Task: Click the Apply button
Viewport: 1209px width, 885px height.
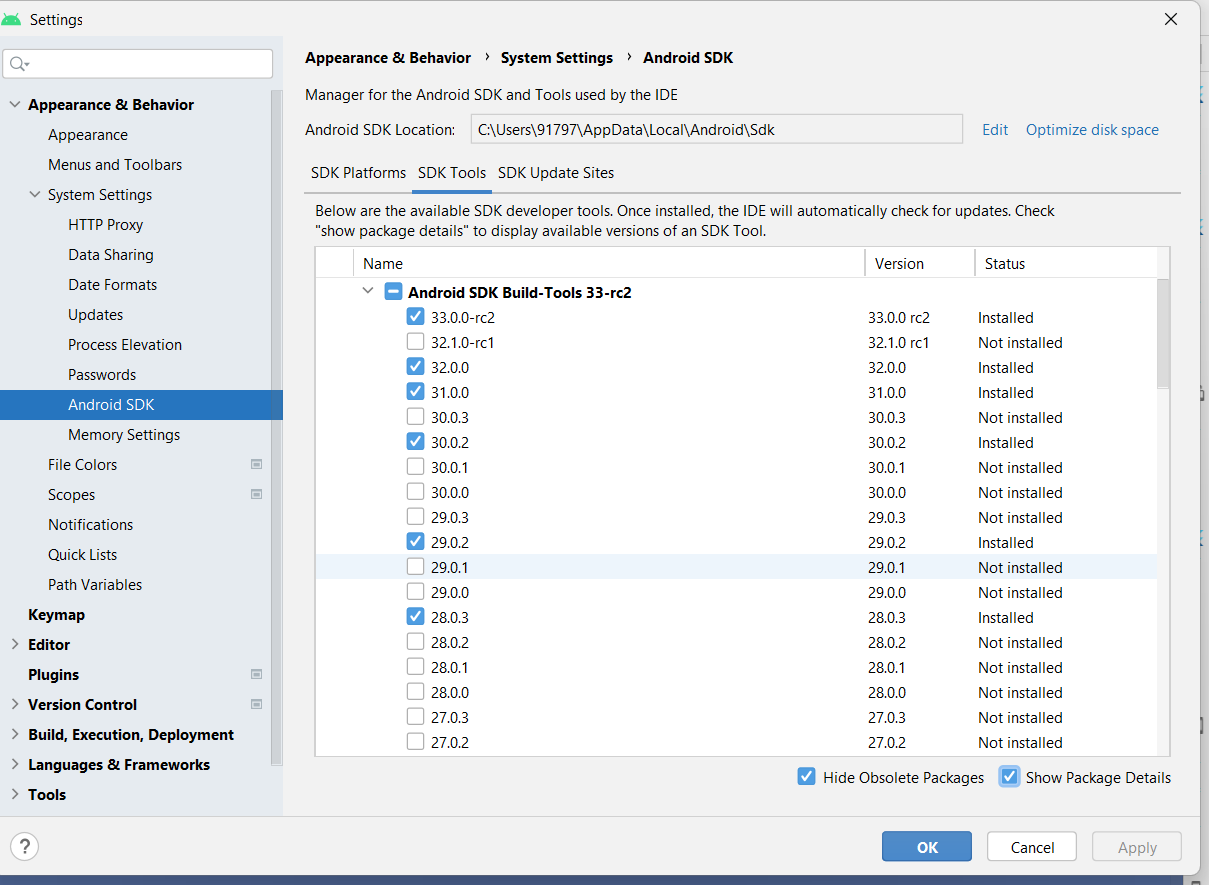Action: (1137, 846)
